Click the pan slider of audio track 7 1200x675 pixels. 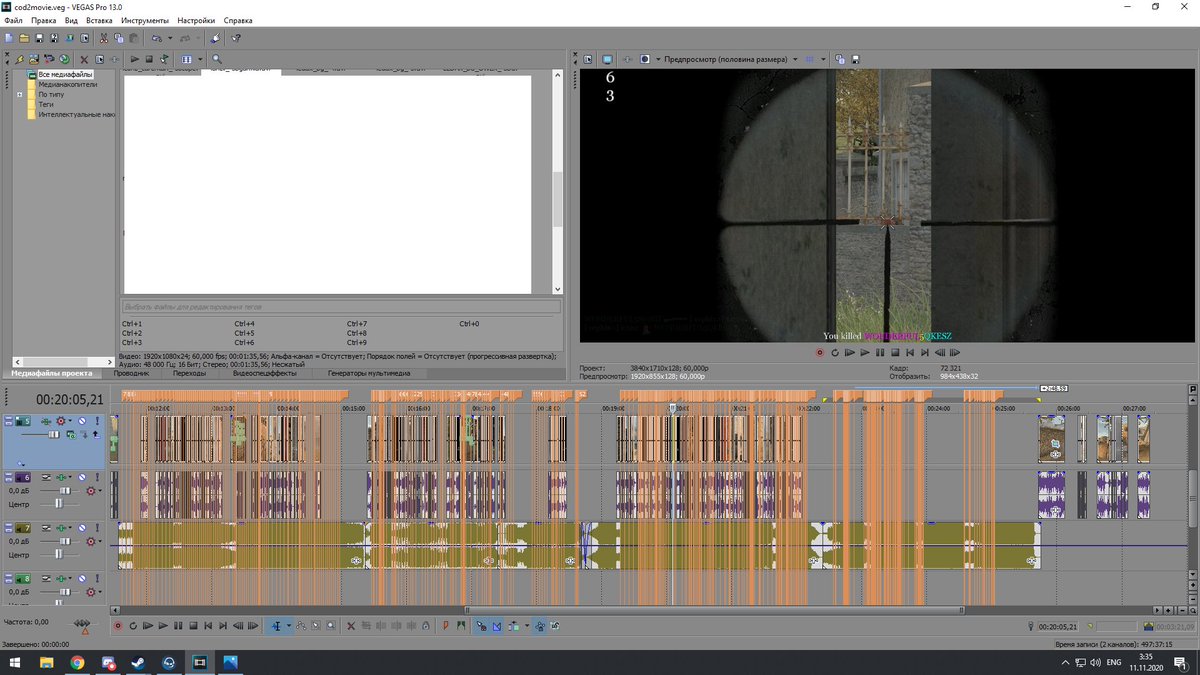point(59,554)
